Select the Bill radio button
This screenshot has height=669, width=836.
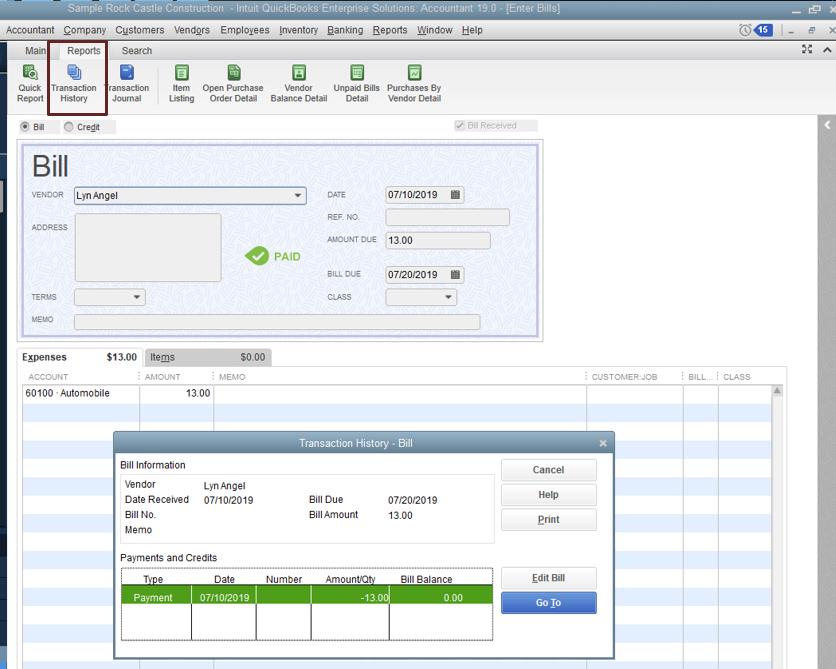click(26, 127)
